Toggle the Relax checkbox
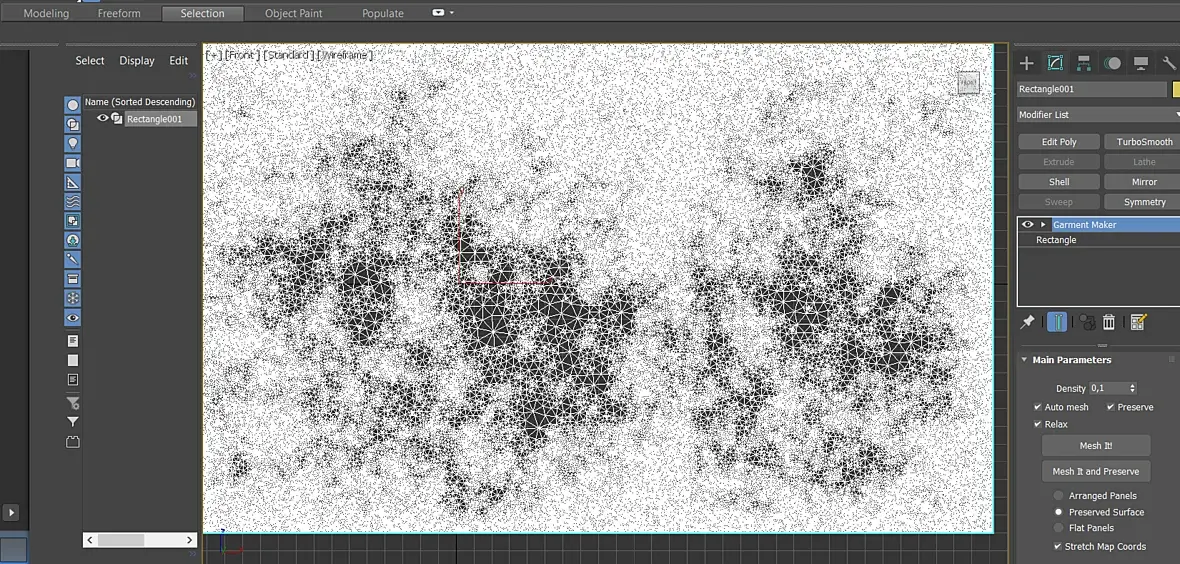This screenshot has width=1180, height=564. coord(1039,425)
